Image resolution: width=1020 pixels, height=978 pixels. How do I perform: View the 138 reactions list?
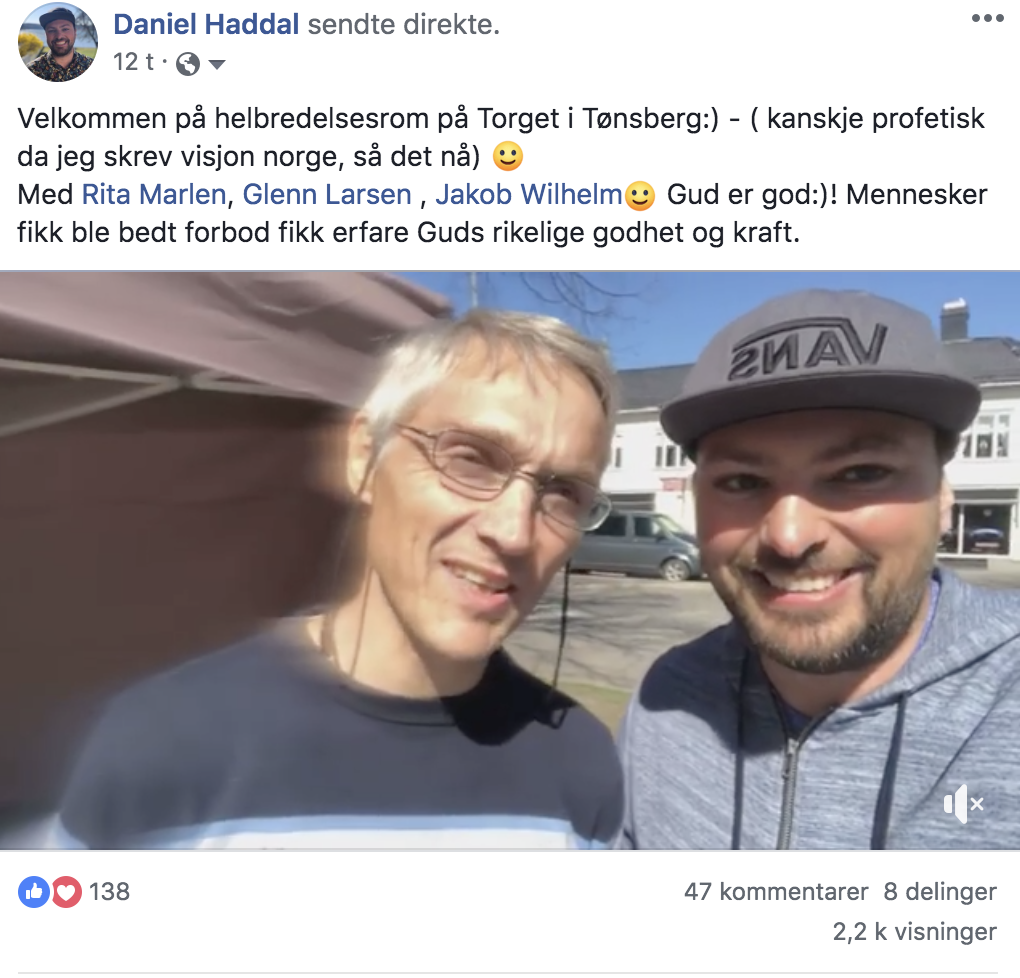tap(109, 891)
